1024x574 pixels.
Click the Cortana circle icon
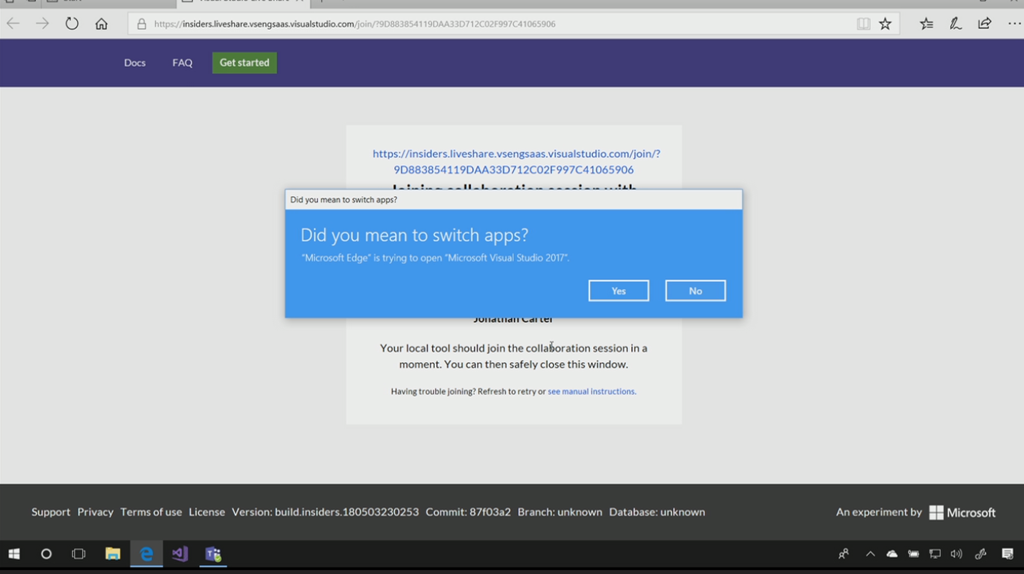[x=46, y=554]
